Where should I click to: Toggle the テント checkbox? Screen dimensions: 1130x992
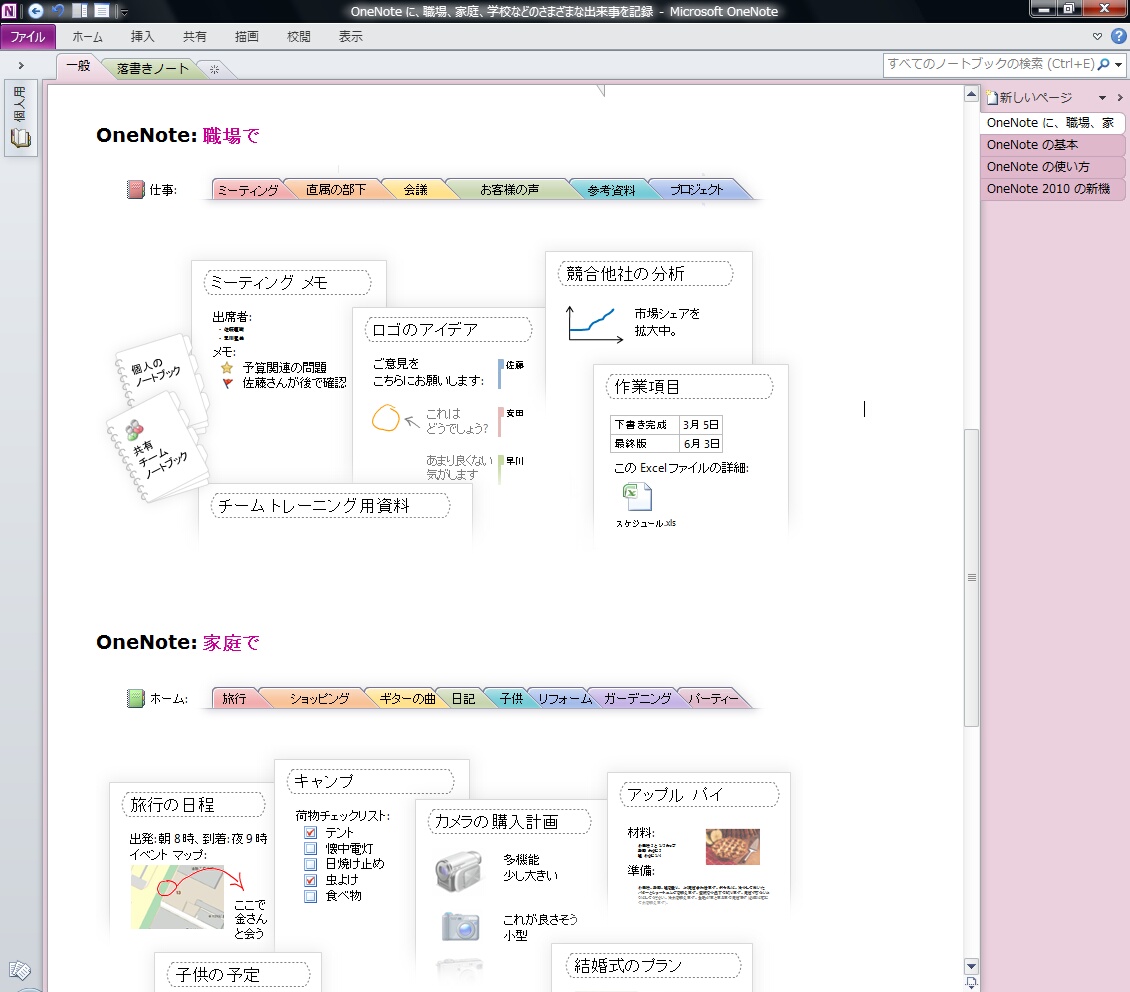tap(311, 833)
